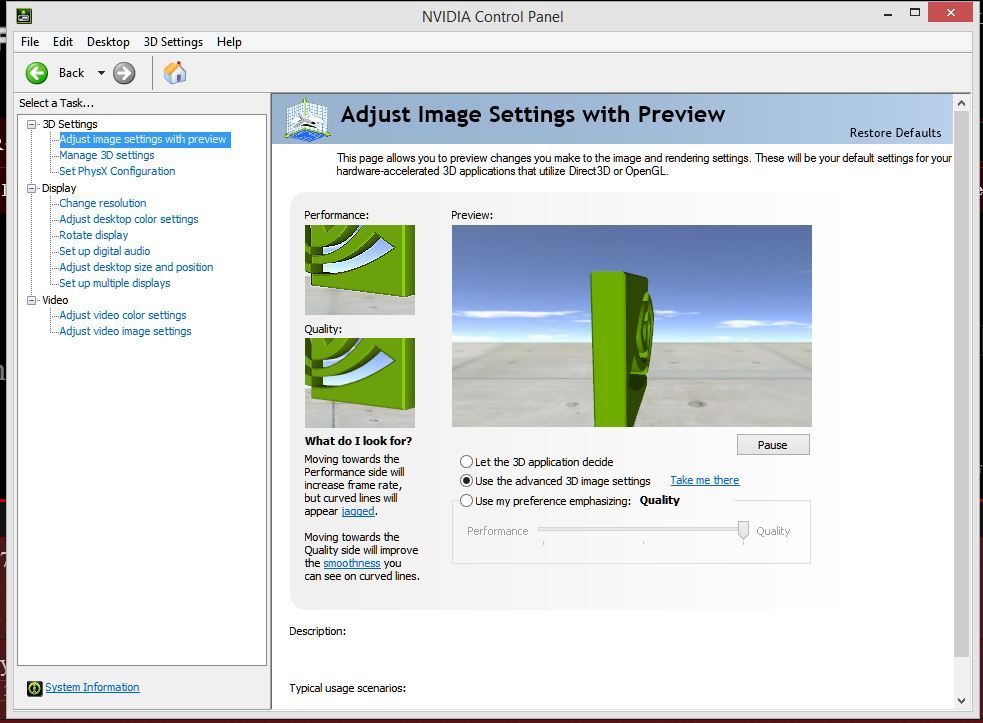
Task: Close the NVIDIA Control Panel window
Action: tap(950, 13)
